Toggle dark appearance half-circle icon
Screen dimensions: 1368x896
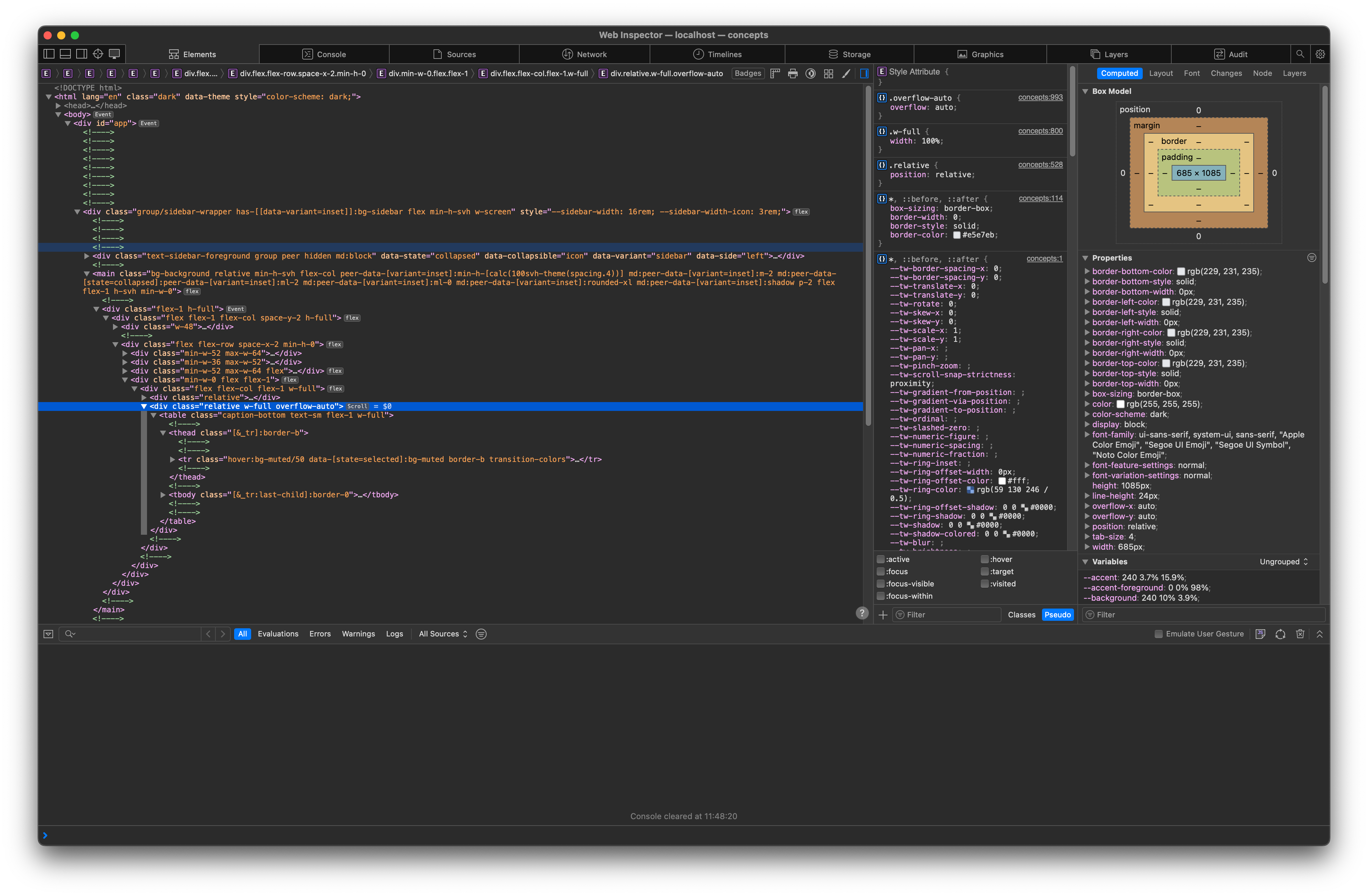click(811, 73)
